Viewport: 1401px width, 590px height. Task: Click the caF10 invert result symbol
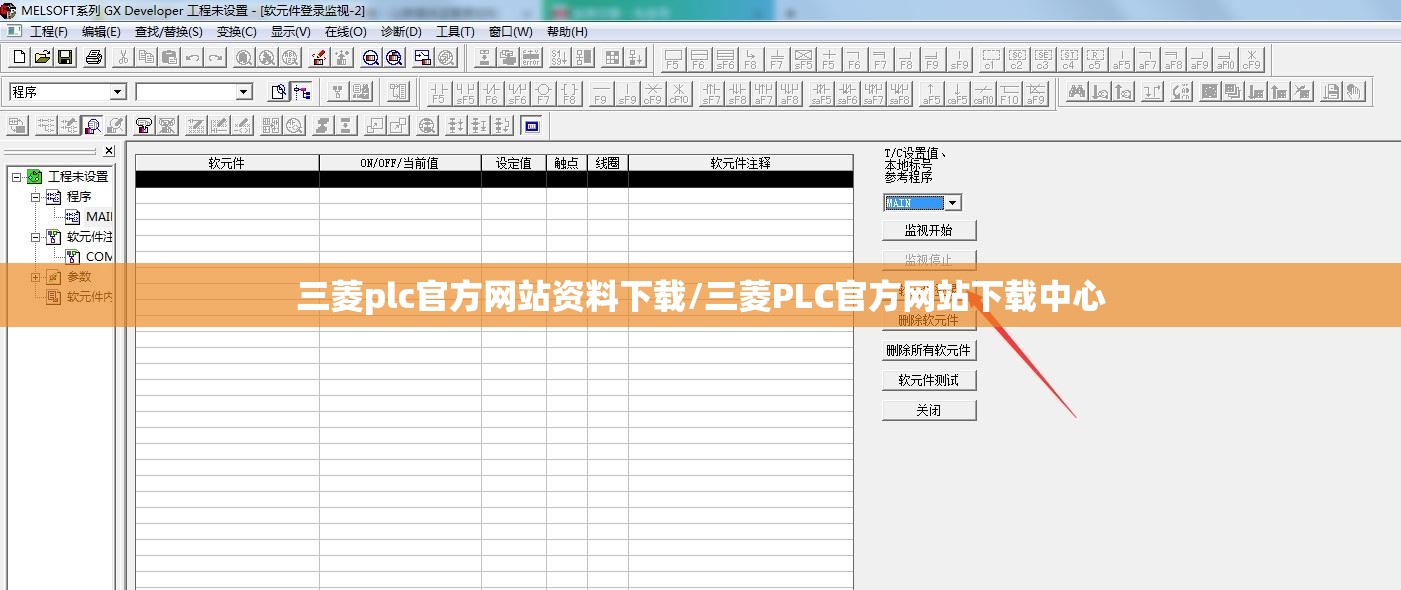pos(983,93)
